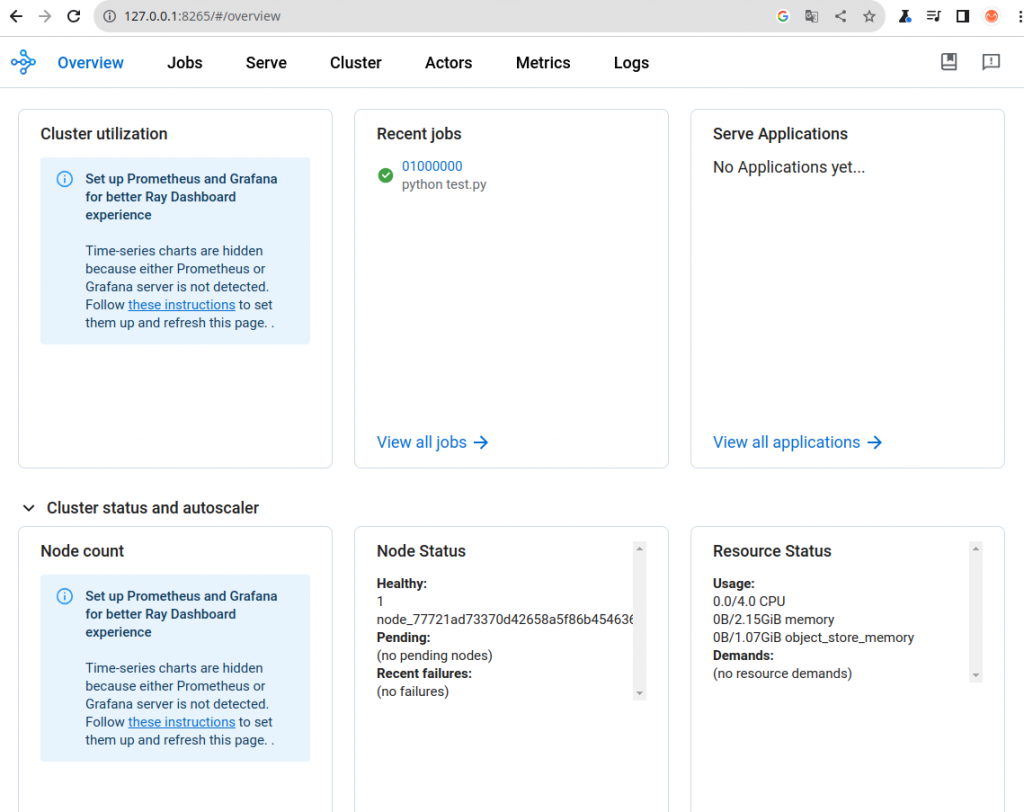The width and height of the screenshot is (1024, 812).
Task: Collapse Cluster status and autoscaler section
Action: 29,508
